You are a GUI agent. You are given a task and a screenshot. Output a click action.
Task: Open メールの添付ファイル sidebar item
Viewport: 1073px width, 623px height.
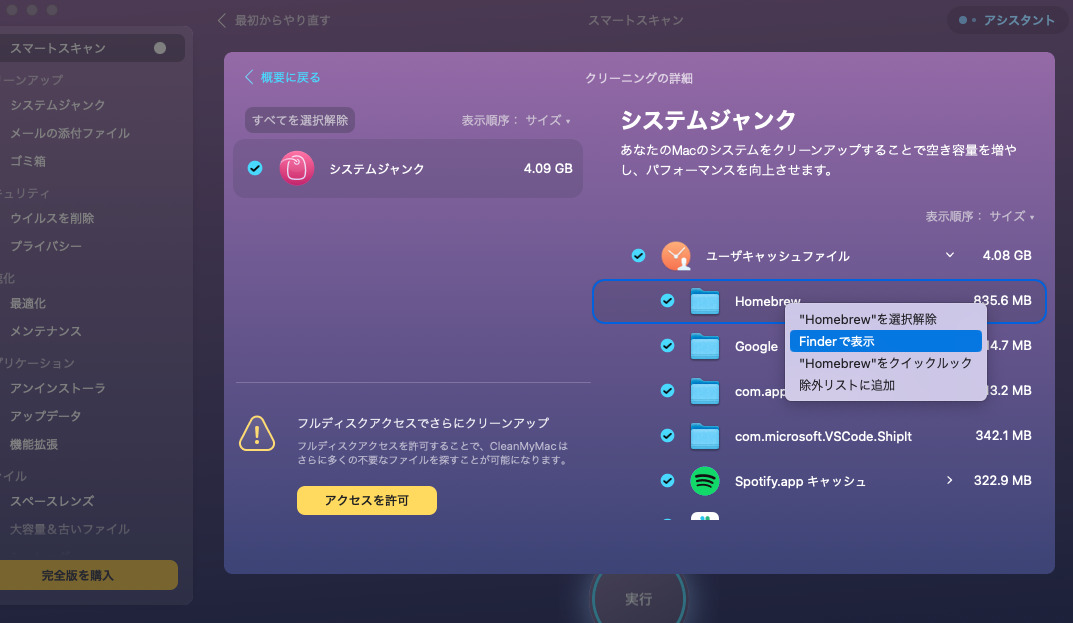pyautogui.click(x=70, y=133)
